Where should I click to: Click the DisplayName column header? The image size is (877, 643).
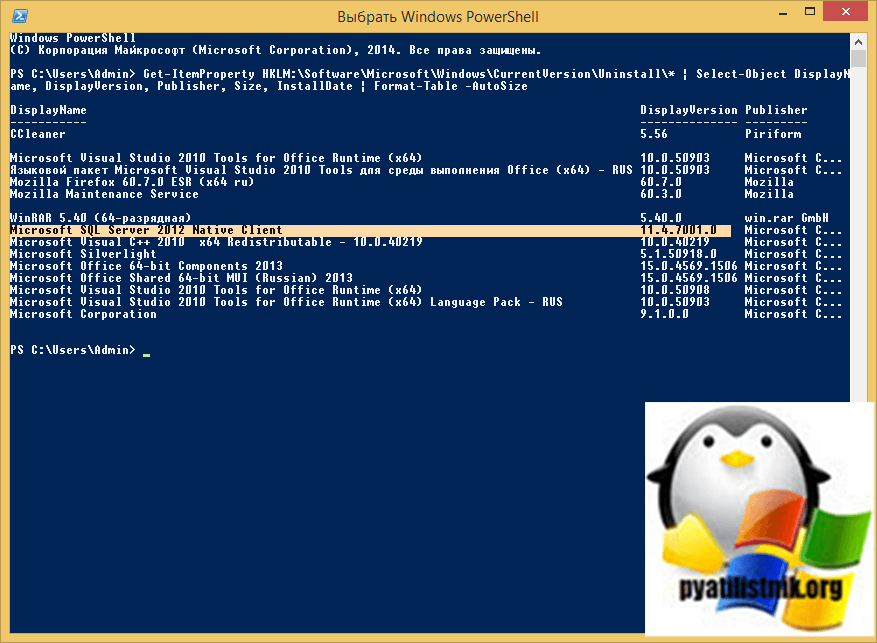[x=48, y=110]
